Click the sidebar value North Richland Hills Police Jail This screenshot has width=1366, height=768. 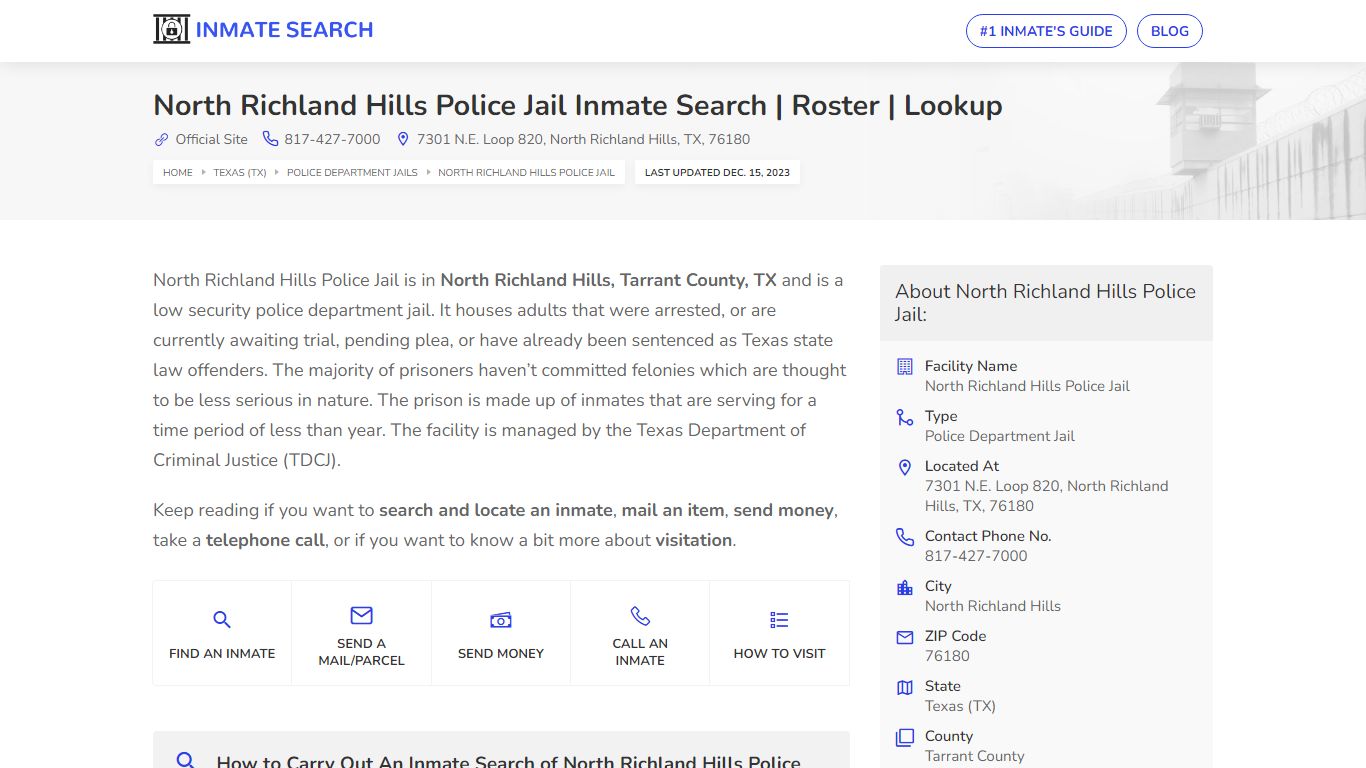coord(1027,386)
